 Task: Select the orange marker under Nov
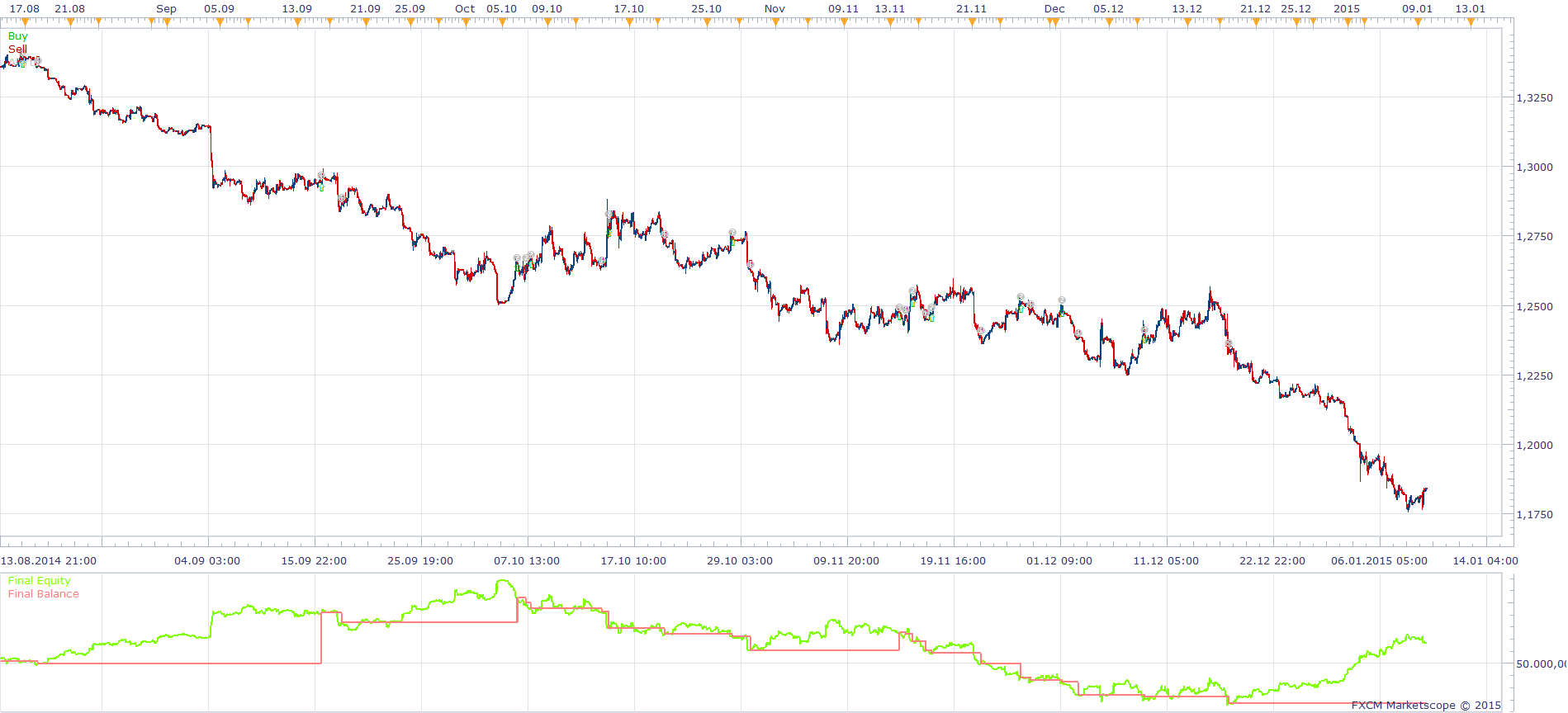(x=775, y=22)
